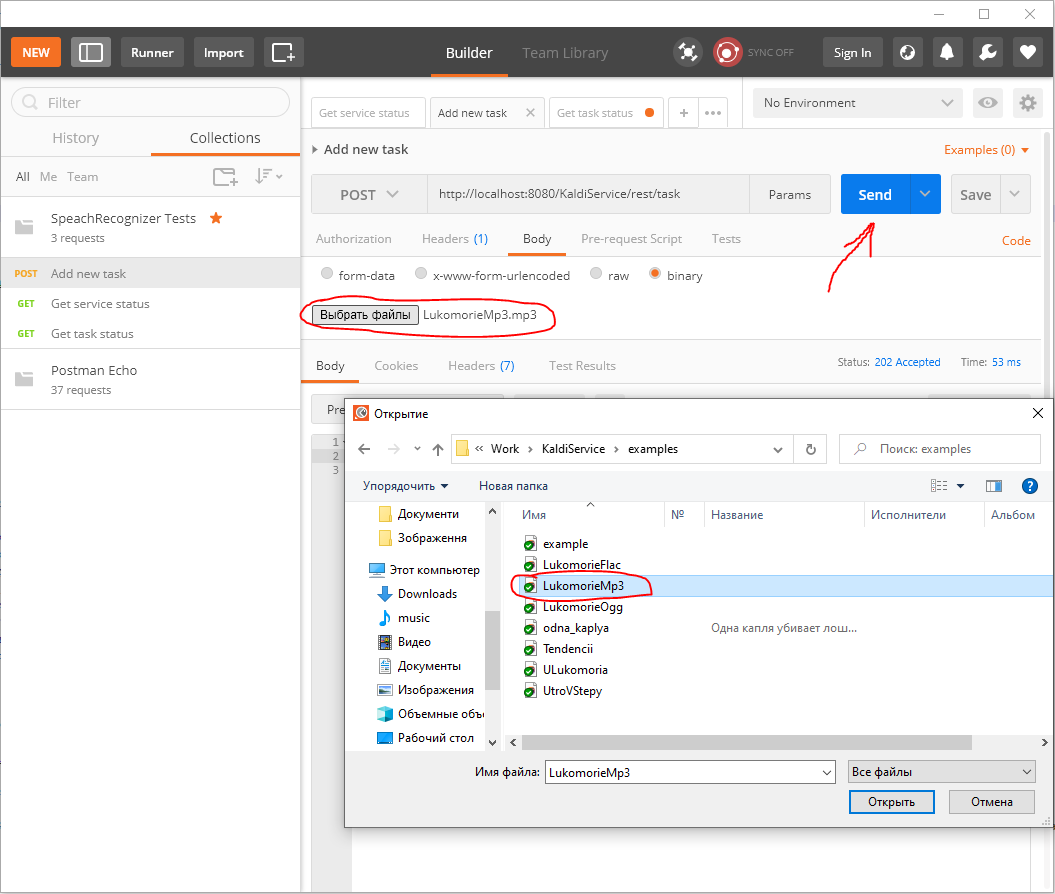1055x894 pixels.
Task: Click the horizontal scrollbar in file list
Action: [747, 743]
